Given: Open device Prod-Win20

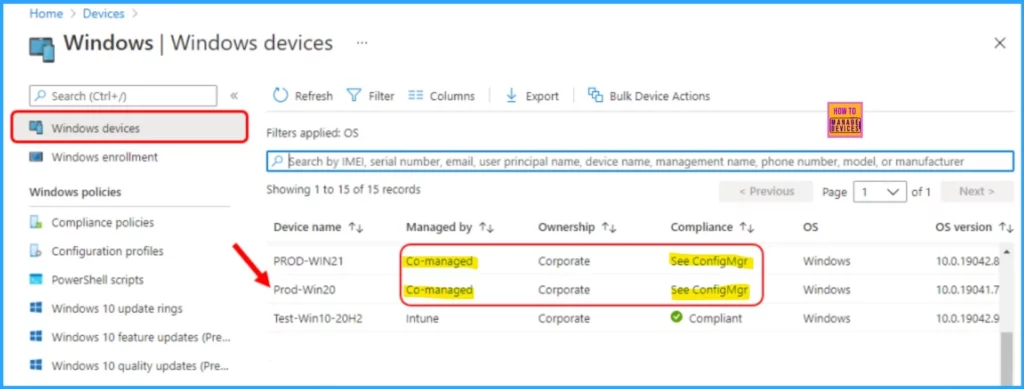Looking at the screenshot, I should (304, 290).
